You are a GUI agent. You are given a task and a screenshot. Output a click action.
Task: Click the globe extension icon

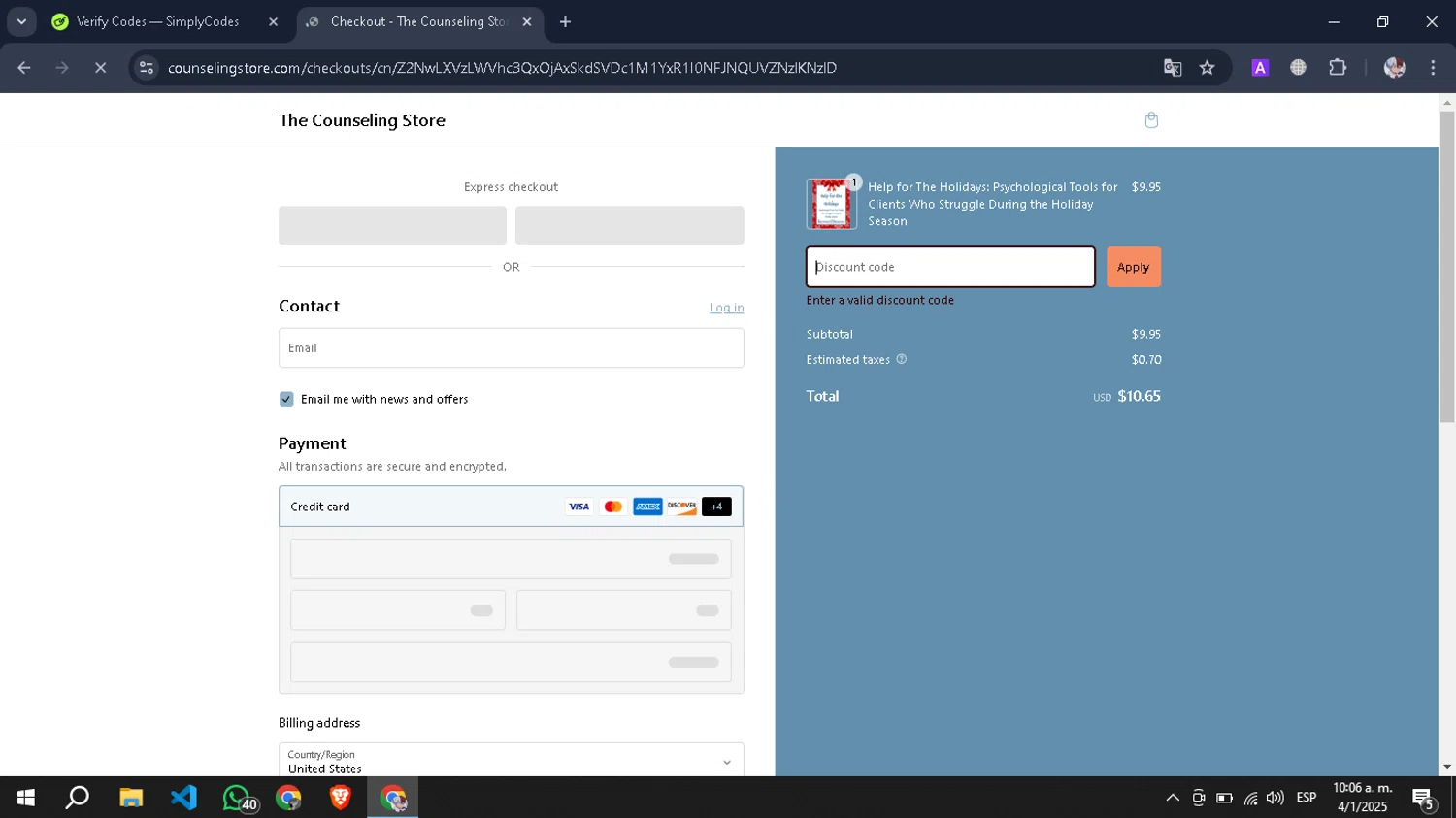pyautogui.click(x=1298, y=68)
